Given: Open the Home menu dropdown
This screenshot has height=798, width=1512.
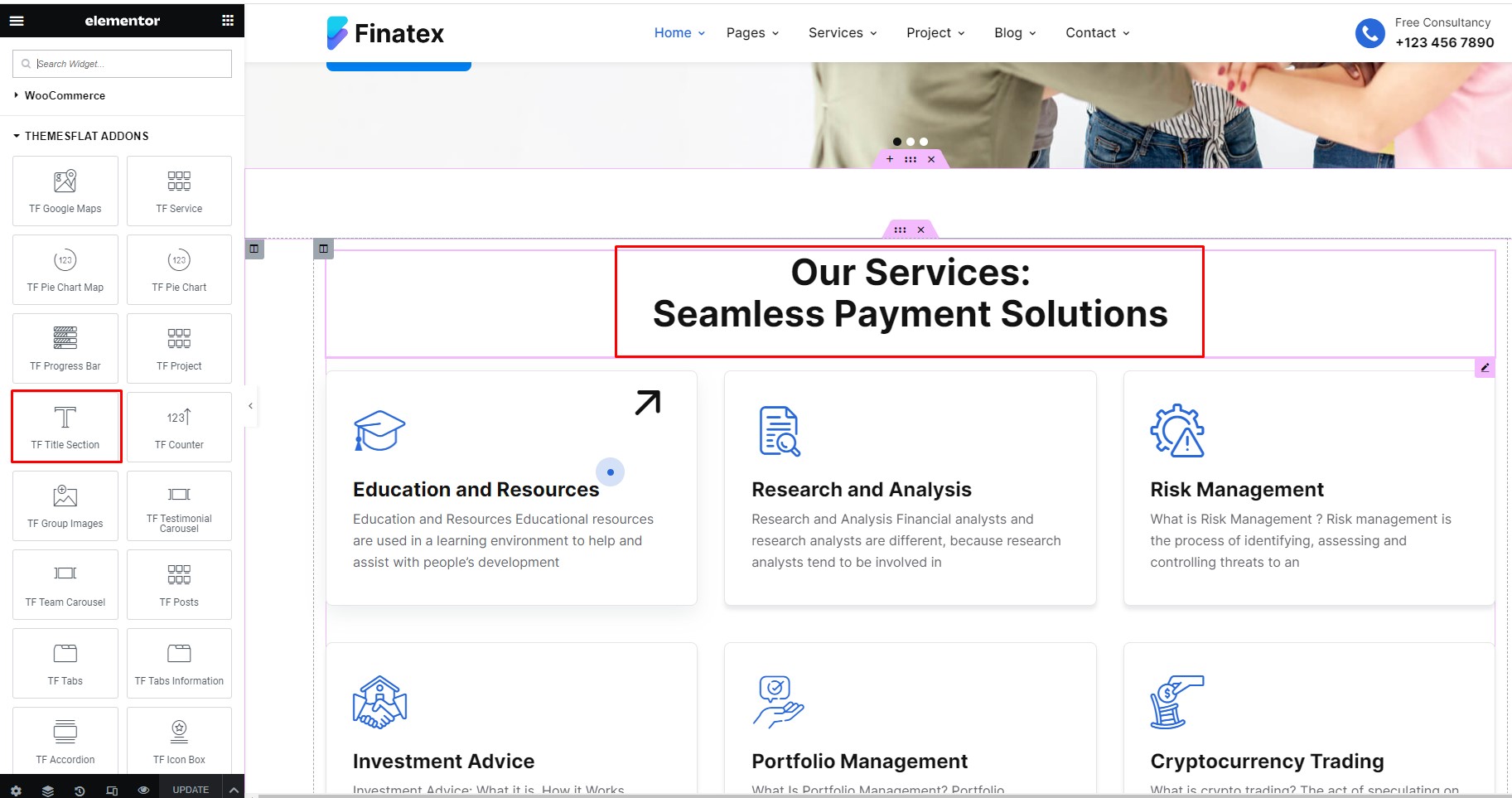Looking at the screenshot, I should [x=679, y=33].
